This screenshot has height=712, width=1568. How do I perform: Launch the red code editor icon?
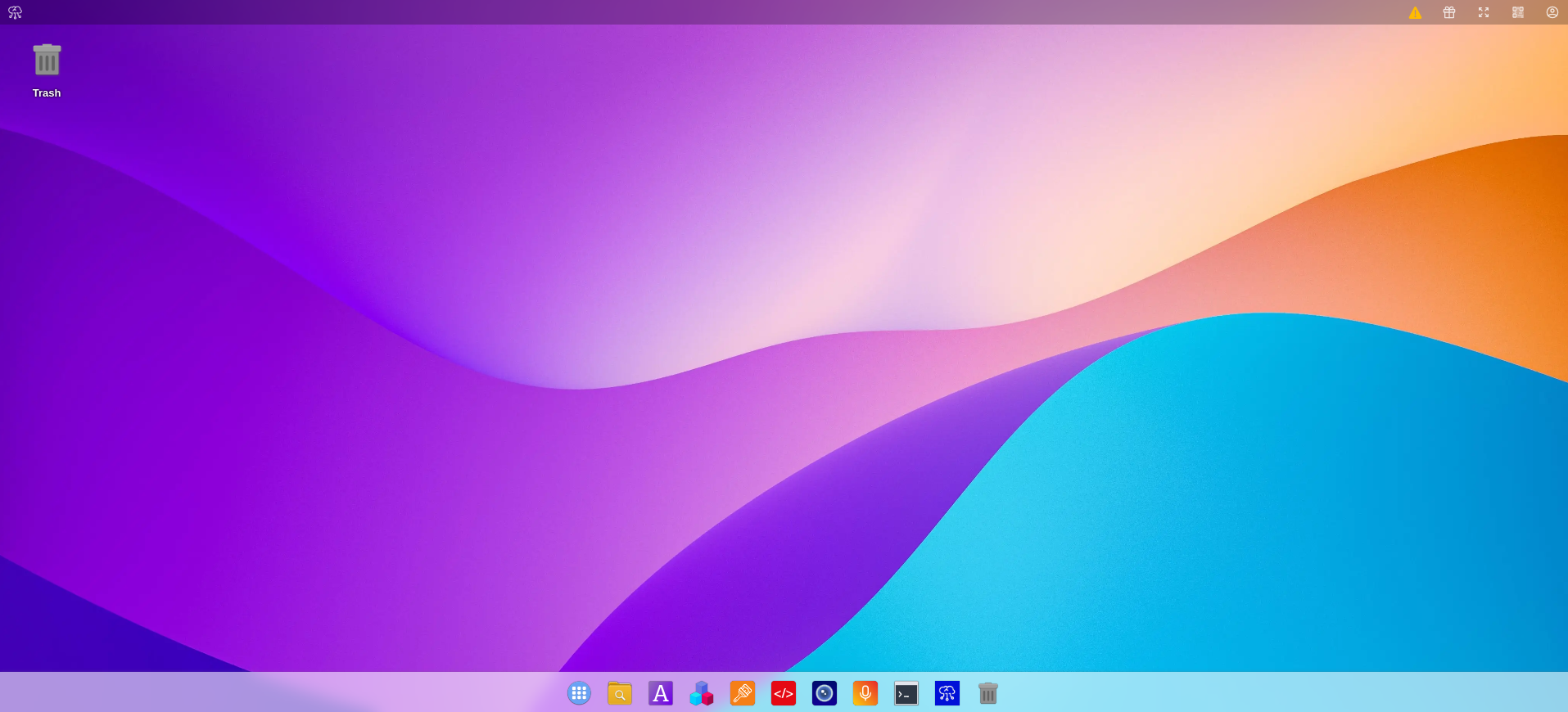click(784, 693)
